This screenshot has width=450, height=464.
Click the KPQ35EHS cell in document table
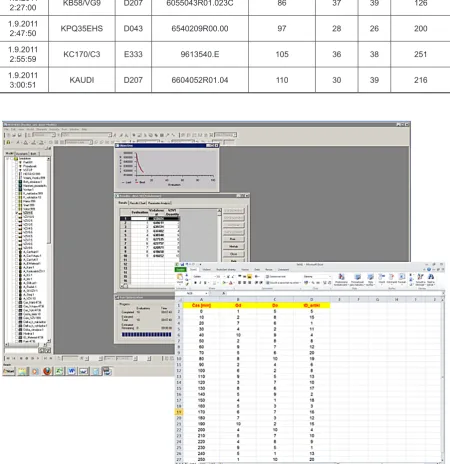[82, 28]
